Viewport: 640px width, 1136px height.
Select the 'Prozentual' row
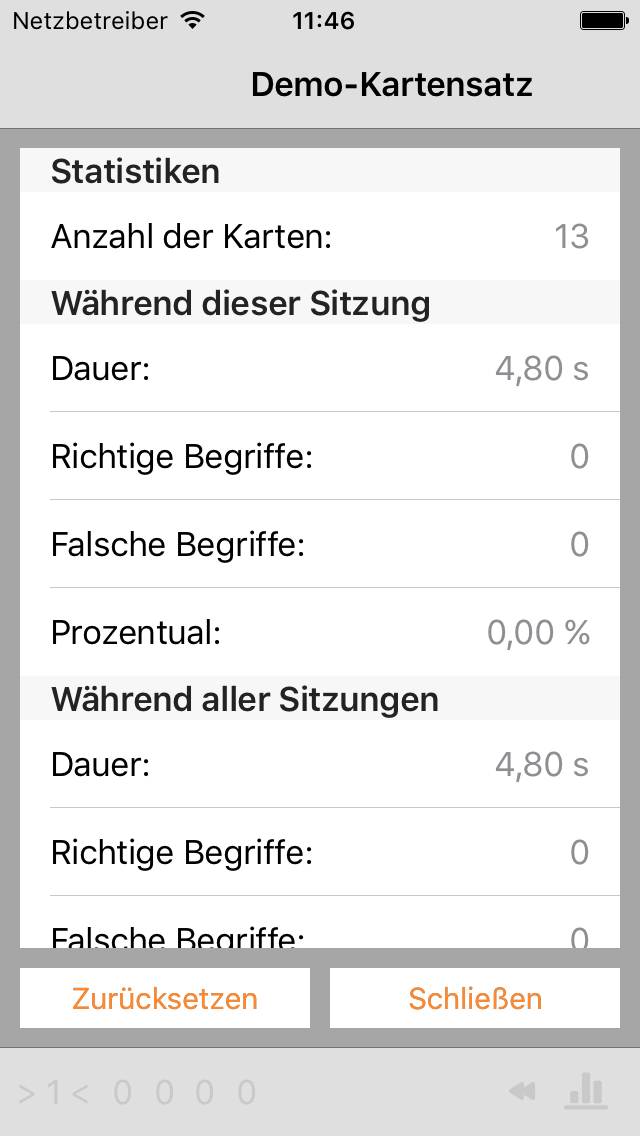click(x=320, y=632)
